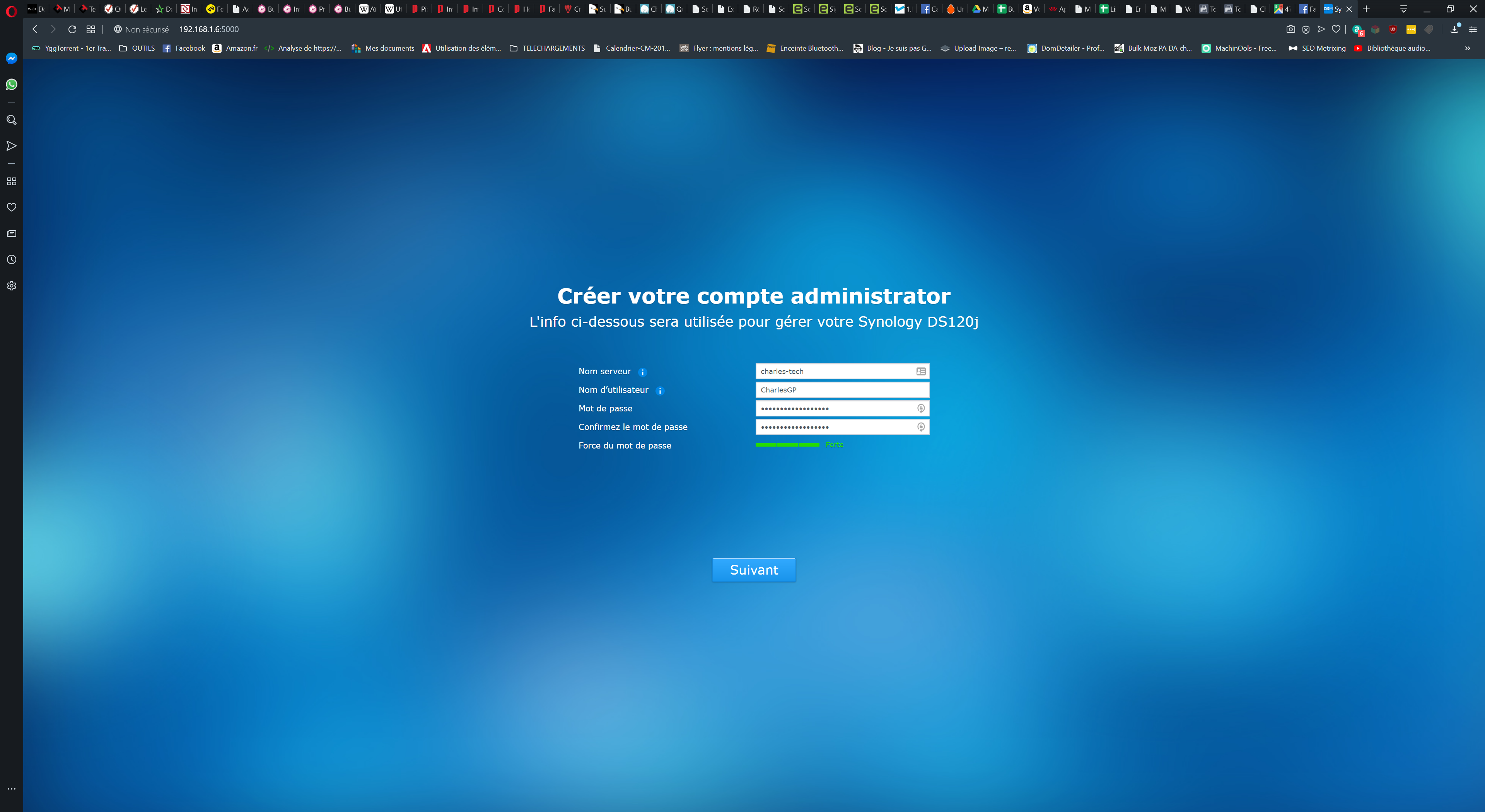Viewport: 1485px width, 812px height.
Task: Click the info icon next to Nom serveur
Action: pos(643,372)
